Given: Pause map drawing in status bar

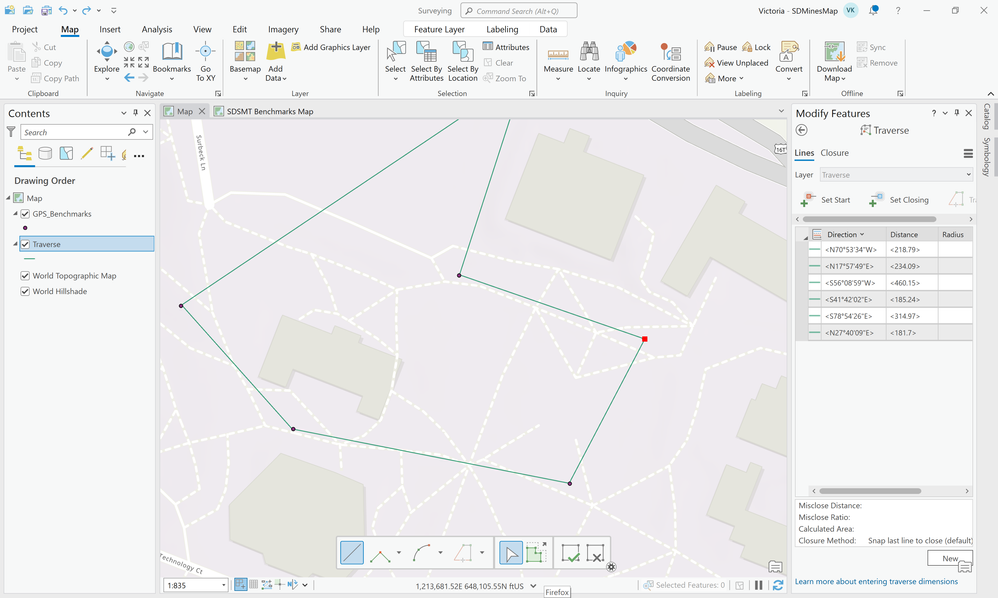Looking at the screenshot, I should click(x=759, y=585).
